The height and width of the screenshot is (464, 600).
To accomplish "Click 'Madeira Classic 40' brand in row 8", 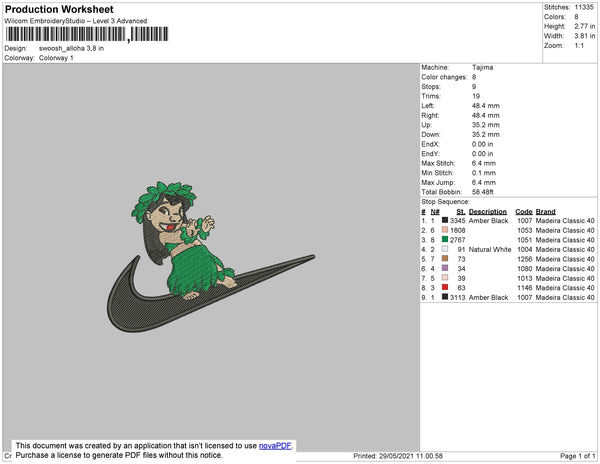I will pyautogui.click(x=565, y=288).
